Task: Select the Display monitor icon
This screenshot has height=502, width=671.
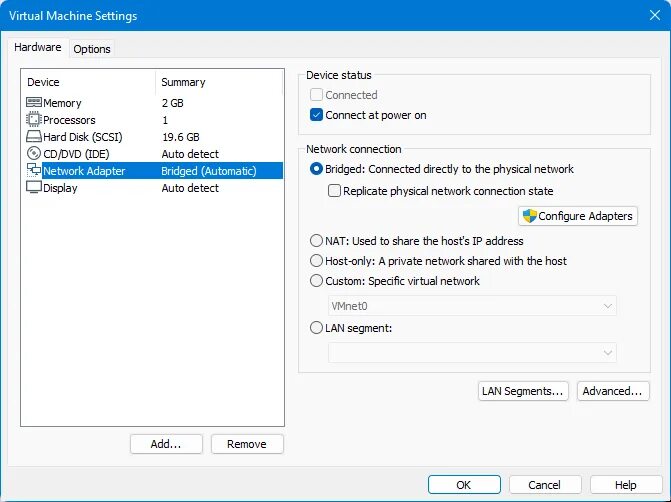Action: [34, 187]
